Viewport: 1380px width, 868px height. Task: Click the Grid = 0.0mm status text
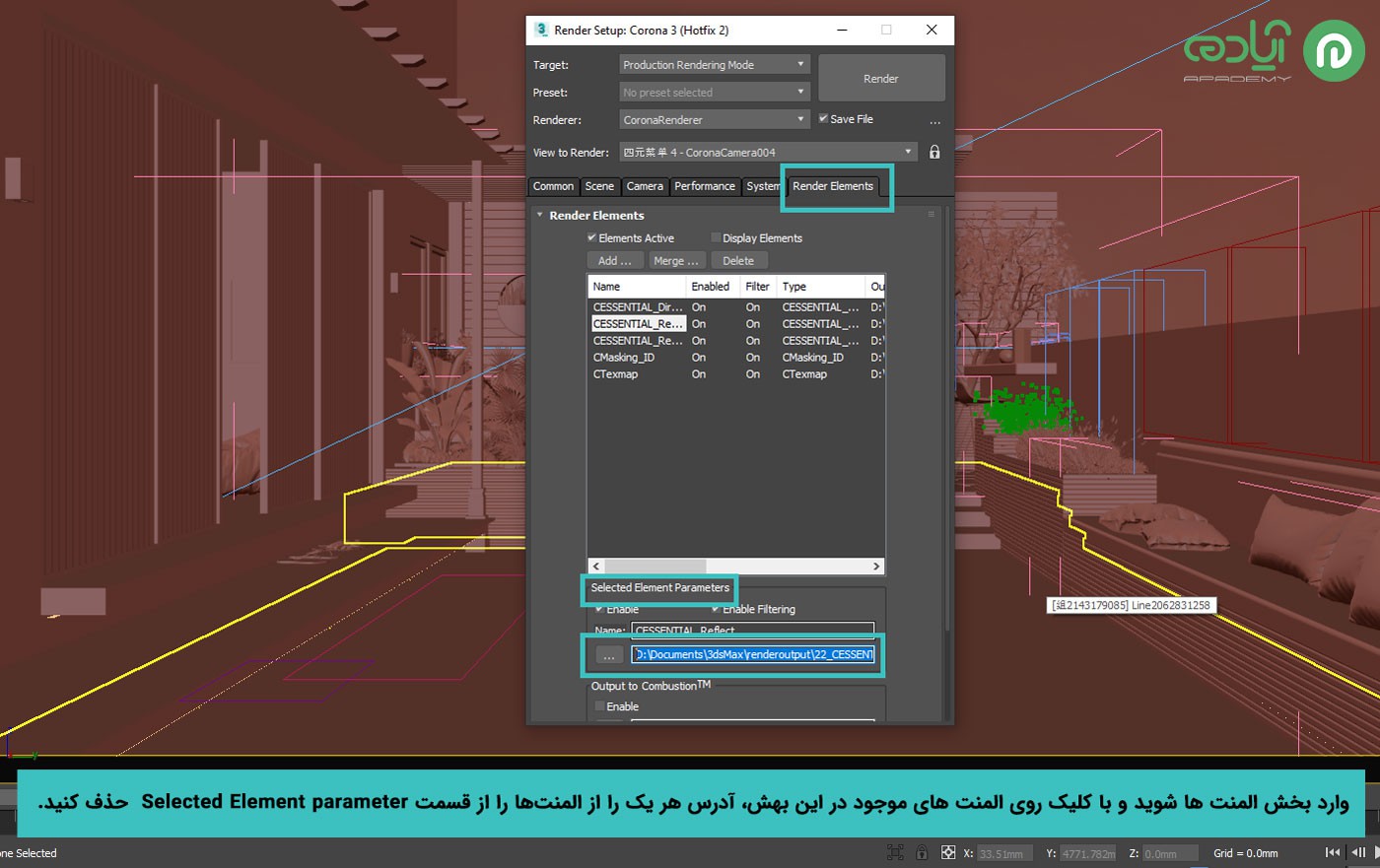(x=1245, y=853)
